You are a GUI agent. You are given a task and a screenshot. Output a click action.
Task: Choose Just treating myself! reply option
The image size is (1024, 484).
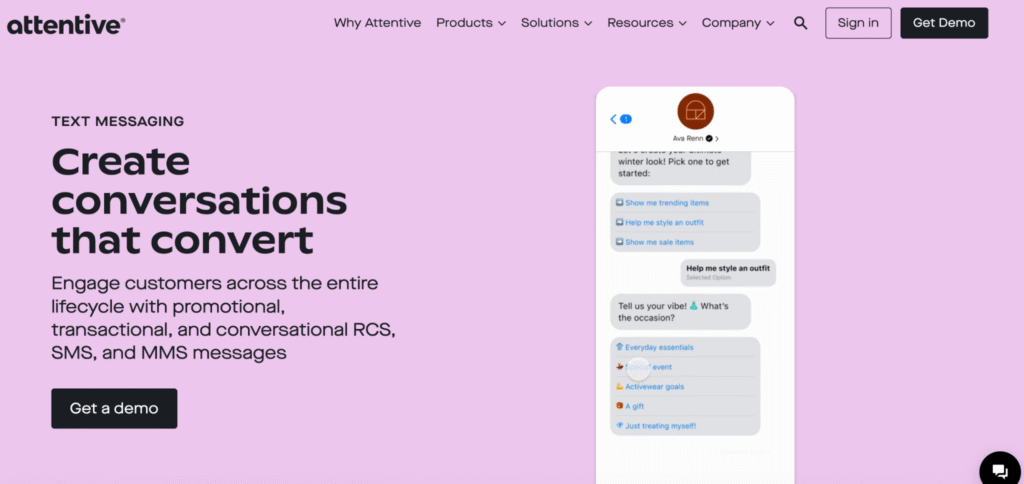(x=685, y=426)
